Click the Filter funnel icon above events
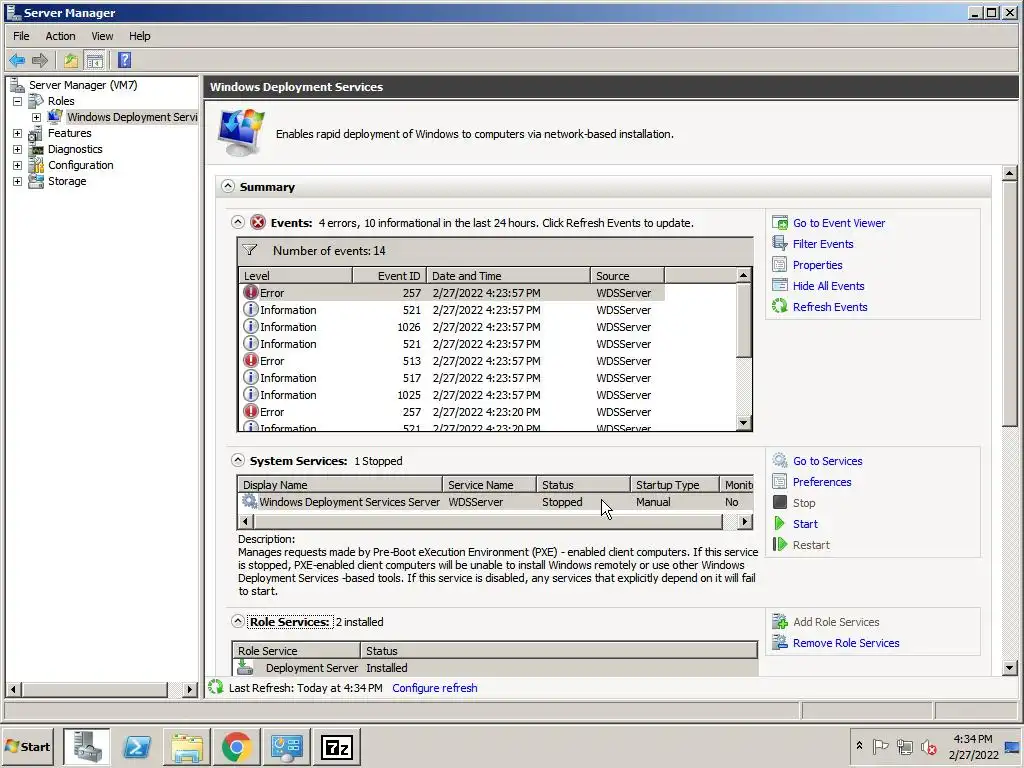This screenshot has width=1024, height=768. [x=249, y=250]
